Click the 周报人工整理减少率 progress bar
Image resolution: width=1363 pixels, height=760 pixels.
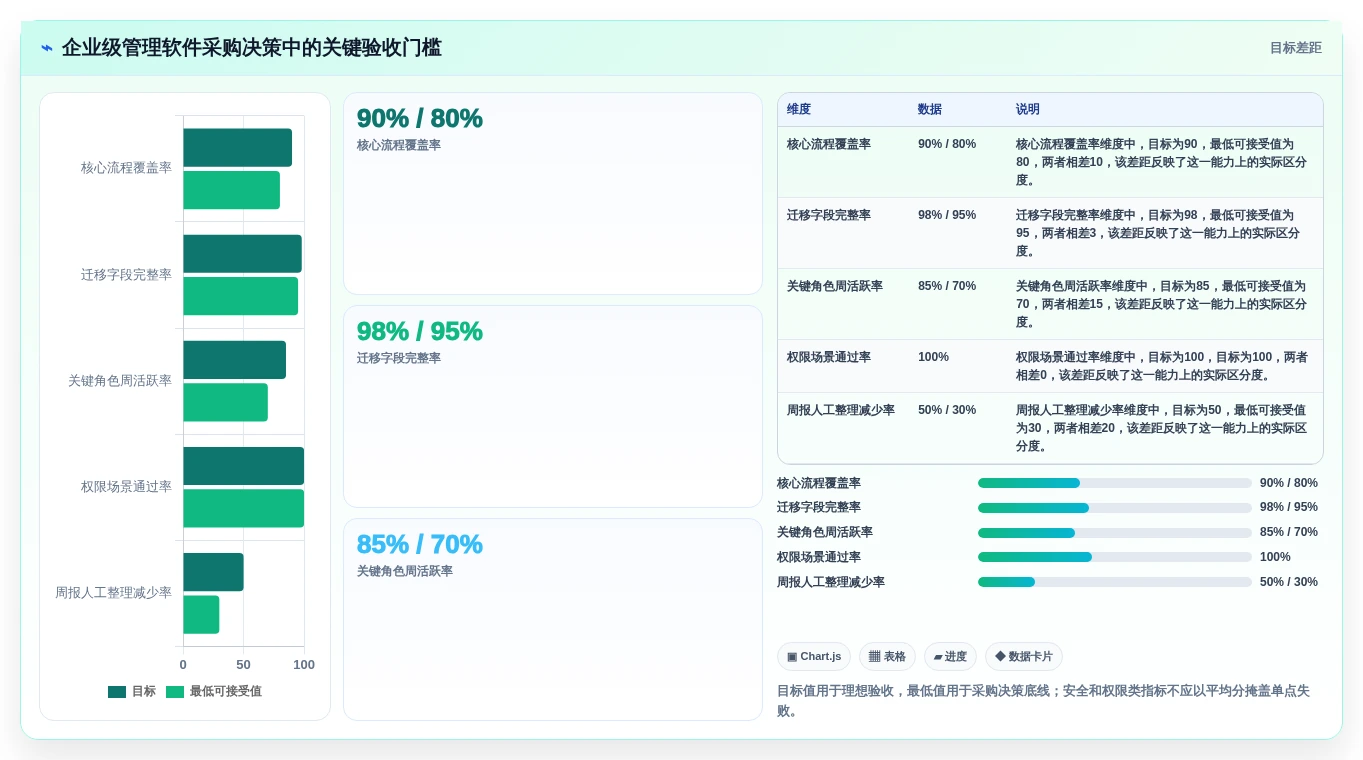click(x=1115, y=582)
